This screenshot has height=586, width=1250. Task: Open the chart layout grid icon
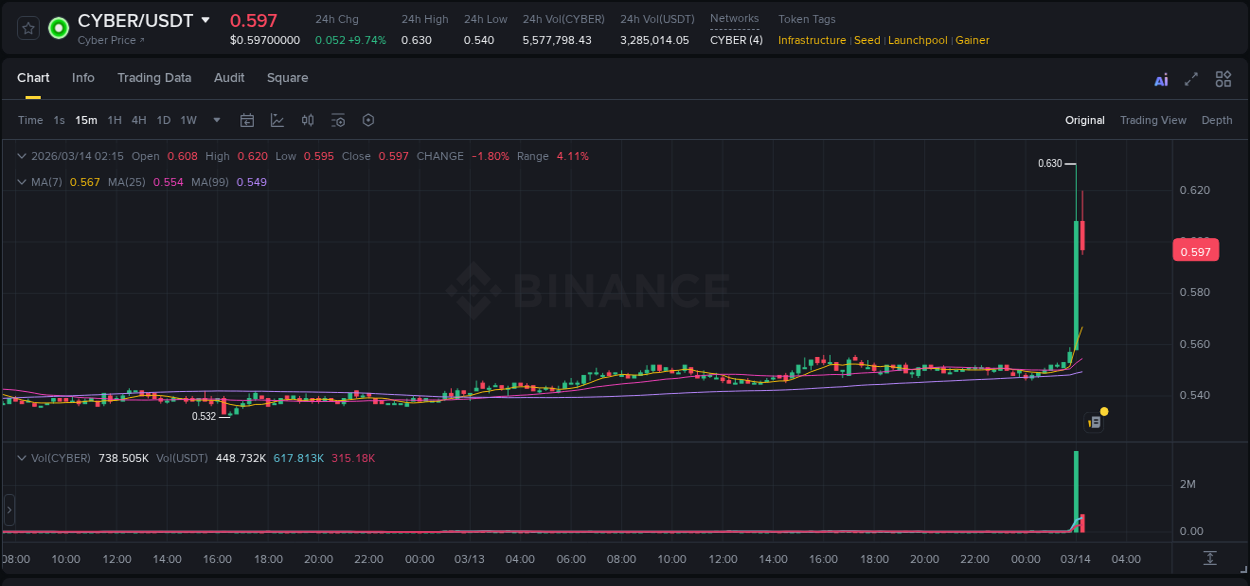(1222, 78)
